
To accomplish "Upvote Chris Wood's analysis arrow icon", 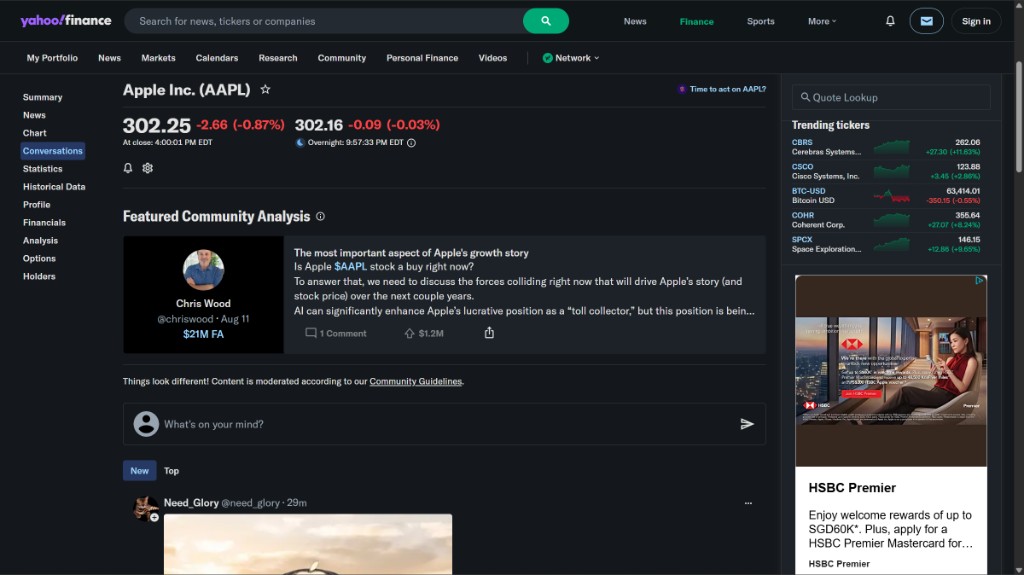I will 409,333.
